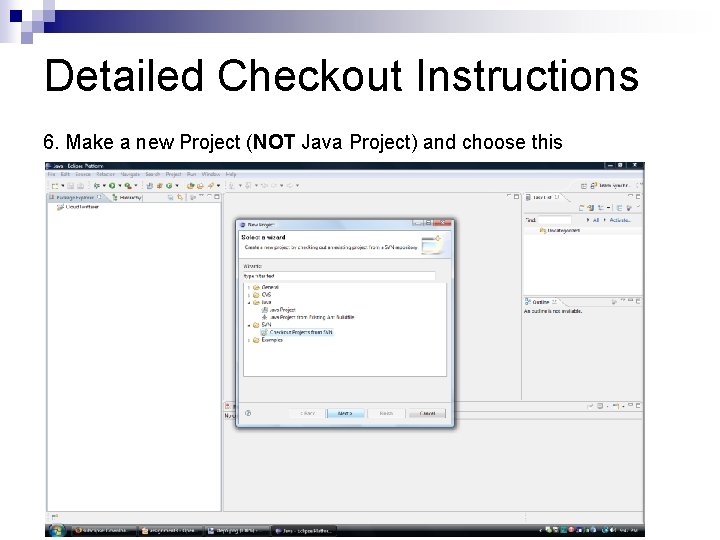The image size is (720, 540).
Task: Open the New file dropdown arrow
Action: coord(63,186)
